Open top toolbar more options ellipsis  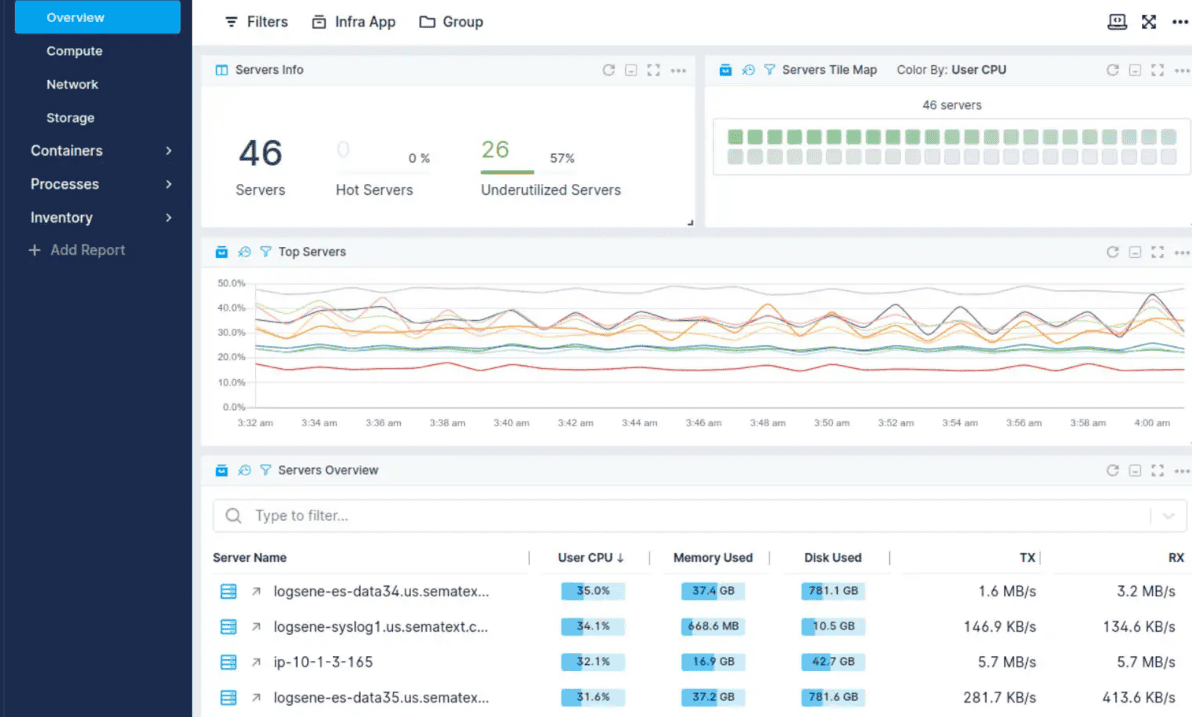1180,22
